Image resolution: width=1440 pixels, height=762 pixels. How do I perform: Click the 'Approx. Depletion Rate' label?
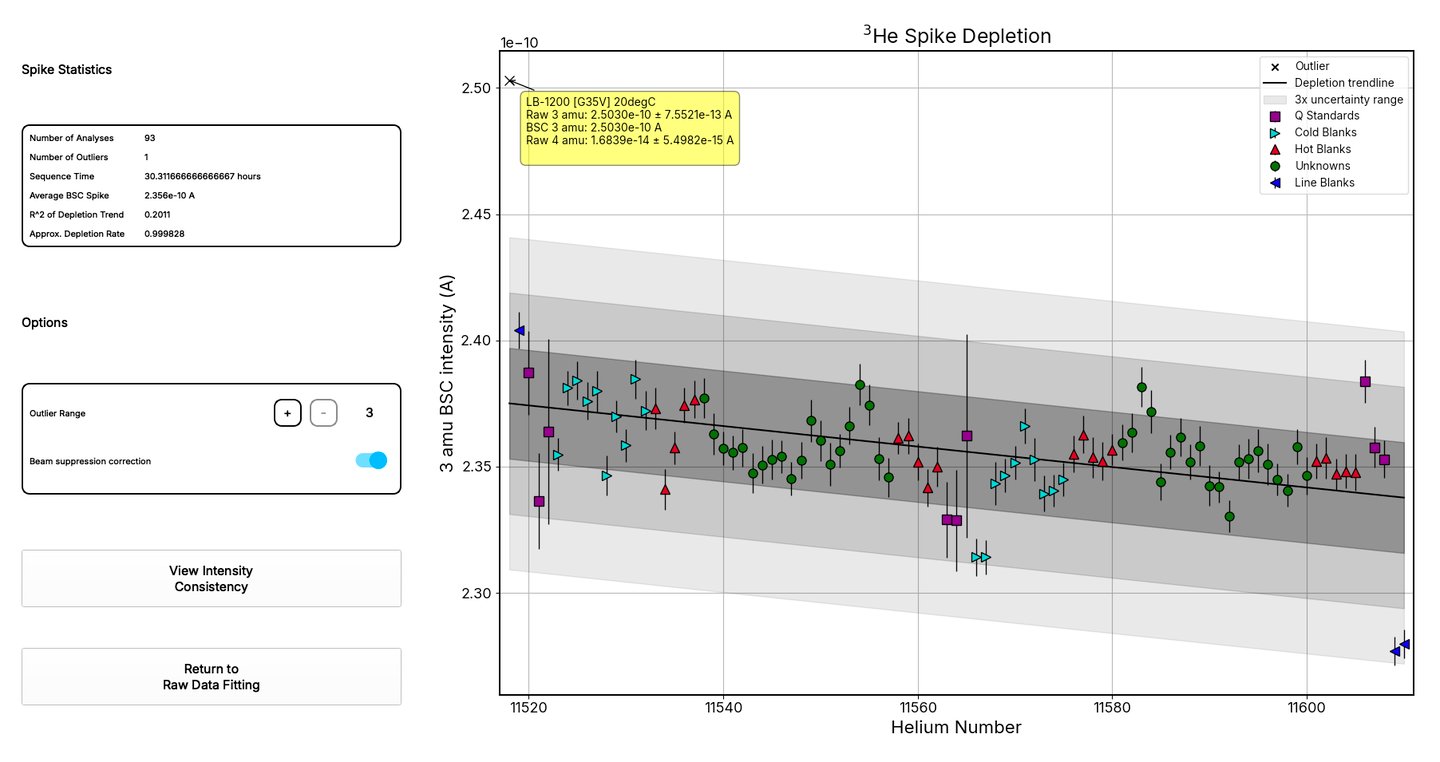click(77, 233)
